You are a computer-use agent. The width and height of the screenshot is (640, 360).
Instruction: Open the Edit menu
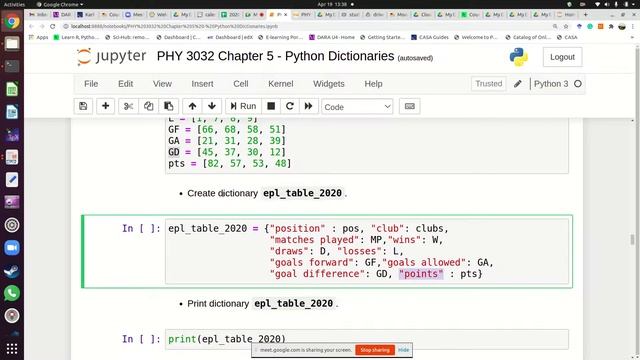(x=126, y=84)
